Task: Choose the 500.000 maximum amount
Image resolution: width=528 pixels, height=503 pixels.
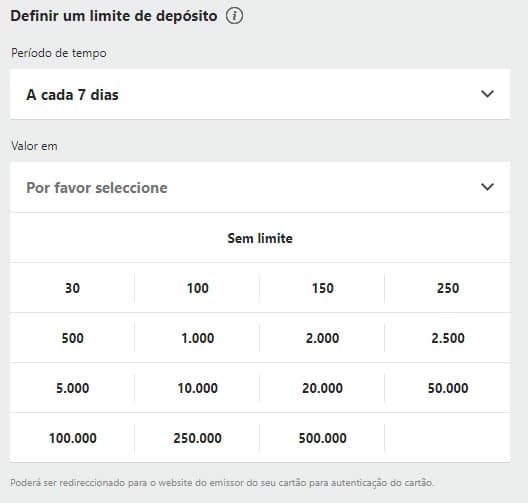Action: click(323, 438)
